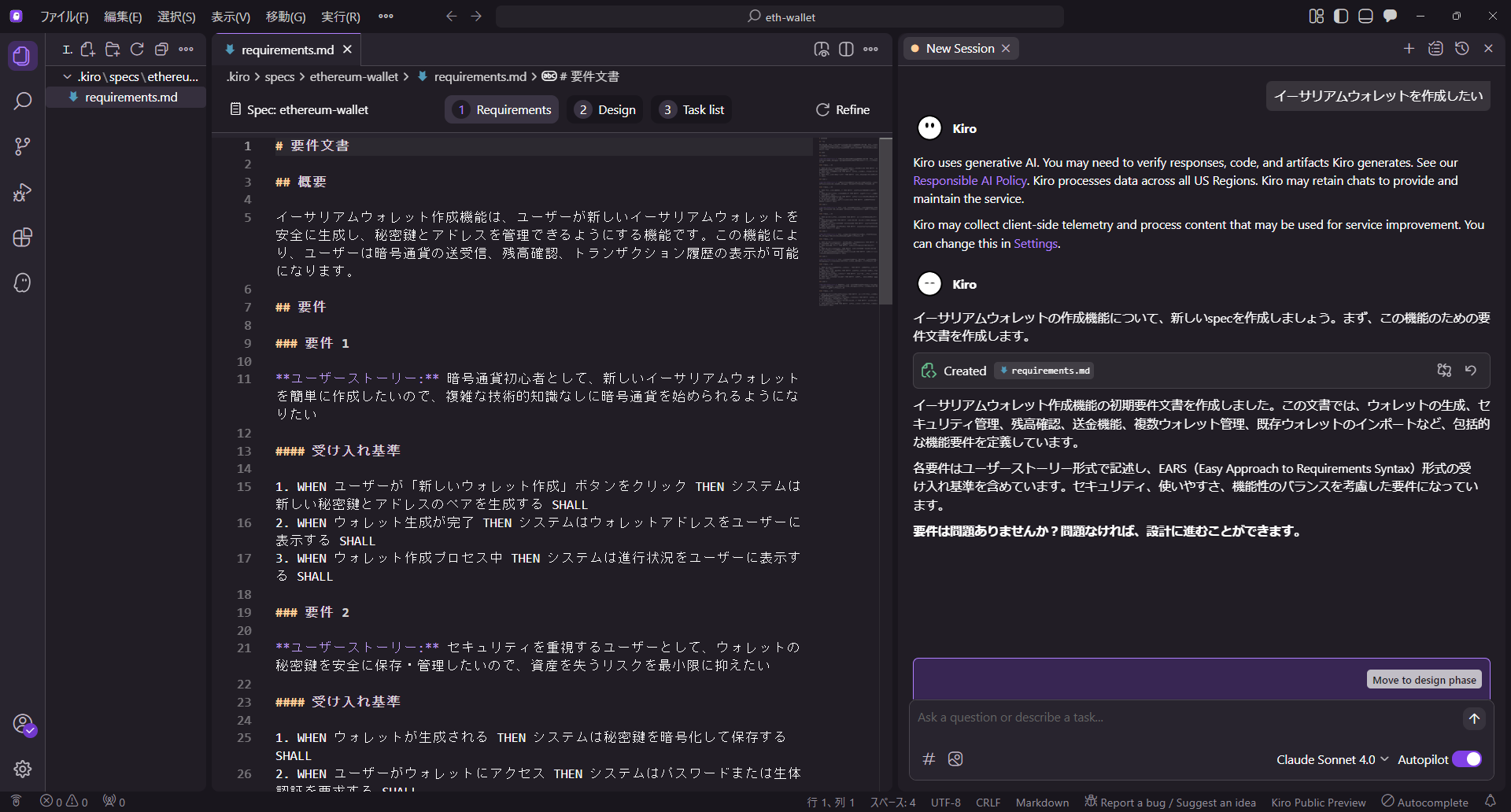Open explorer more actions menu
Screen dimensions: 1511x812
click(186, 49)
